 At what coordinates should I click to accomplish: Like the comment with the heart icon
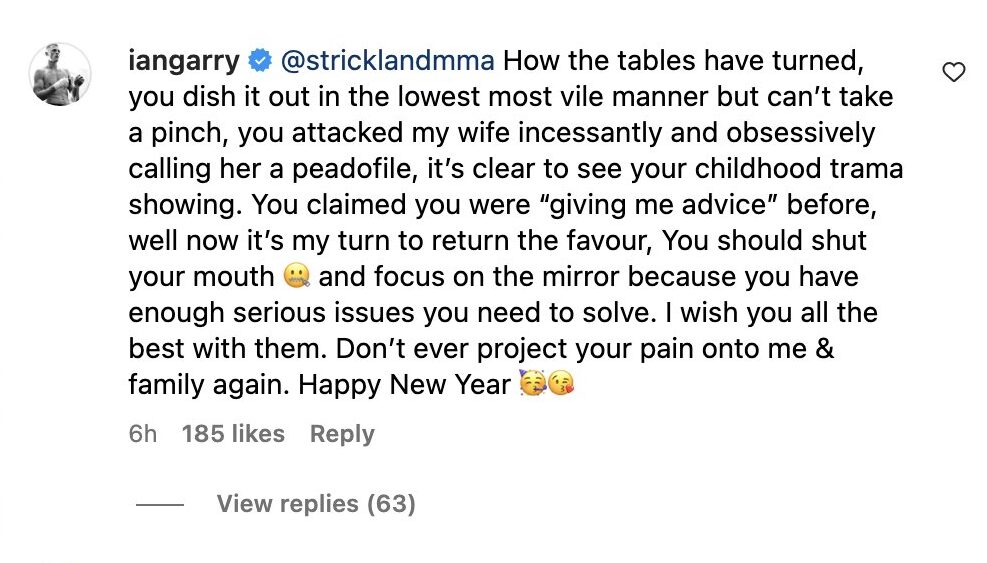[x=954, y=72]
